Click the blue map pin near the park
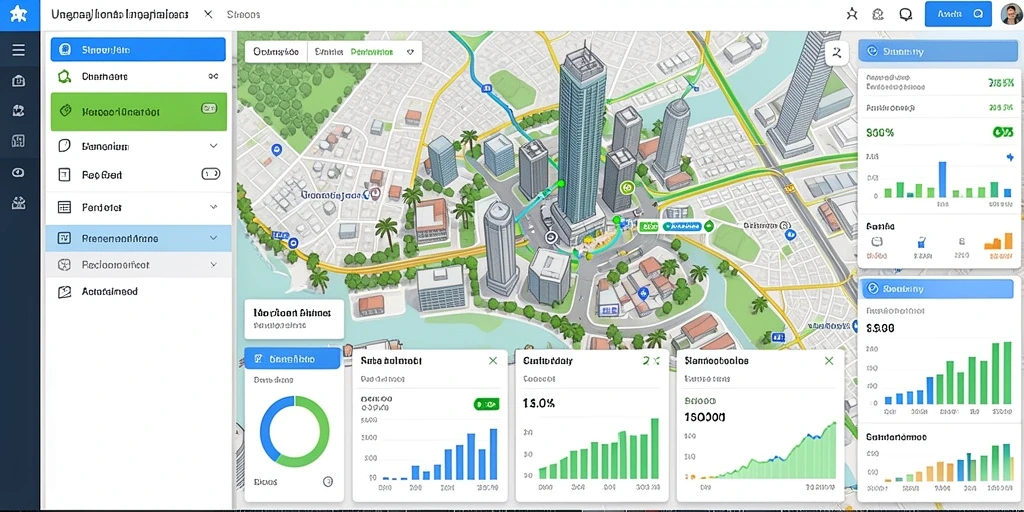Image resolution: width=1024 pixels, height=512 pixels. [276, 150]
